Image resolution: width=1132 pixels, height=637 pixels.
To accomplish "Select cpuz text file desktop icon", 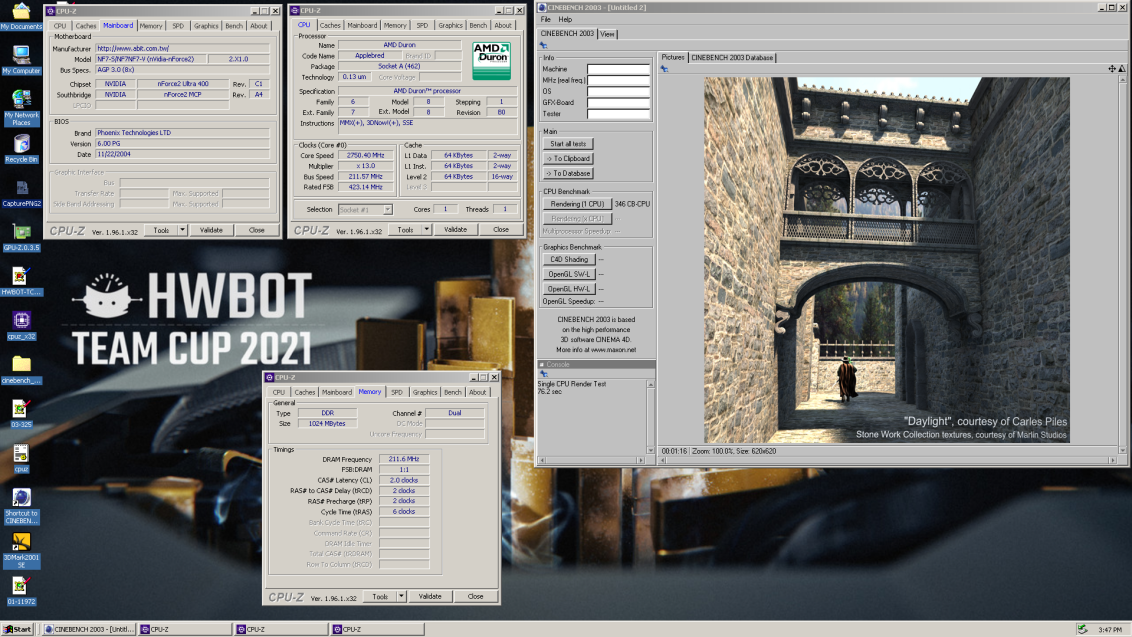I will click(x=21, y=459).
